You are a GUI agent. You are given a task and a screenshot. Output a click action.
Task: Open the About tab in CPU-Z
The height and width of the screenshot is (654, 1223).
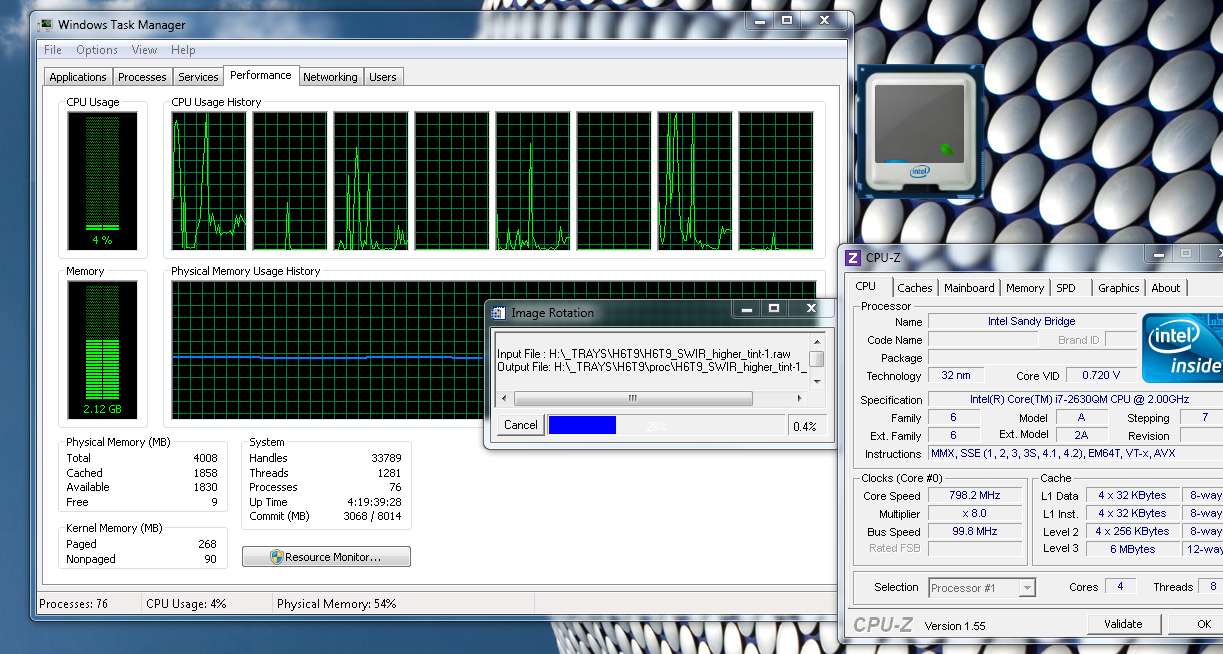coord(1166,288)
